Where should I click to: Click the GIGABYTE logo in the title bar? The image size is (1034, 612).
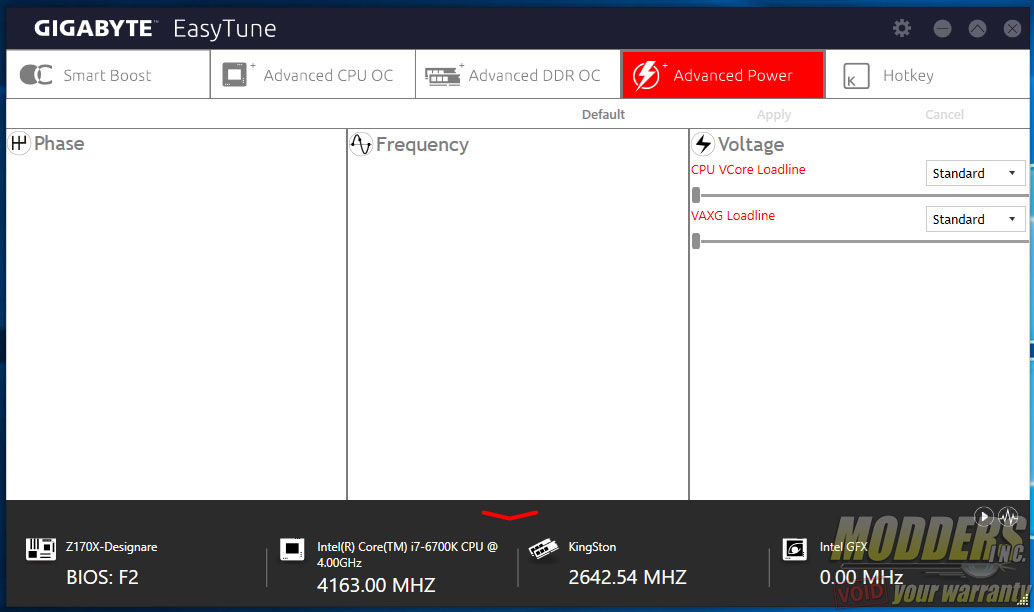(94, 28)
